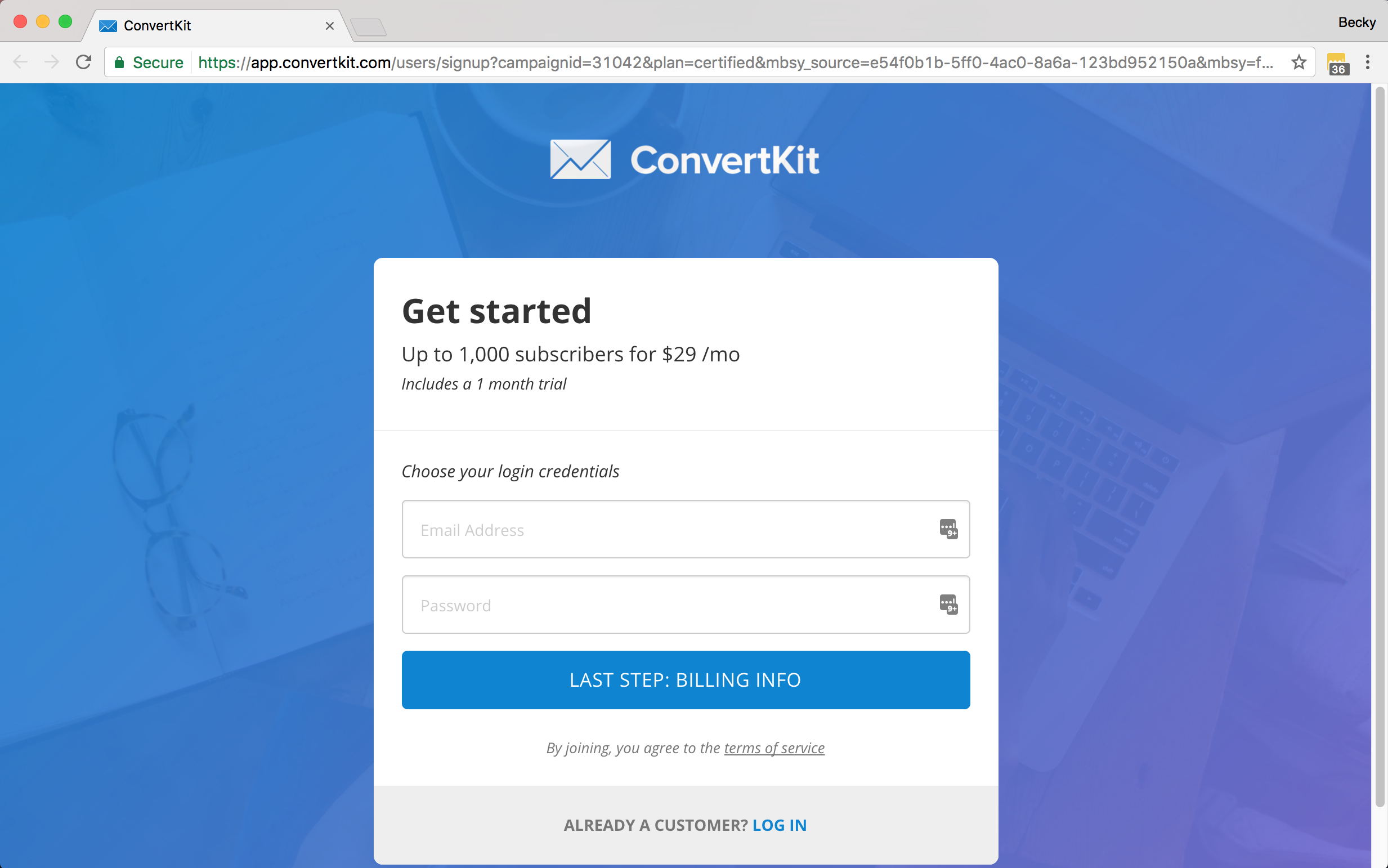Click Last Step: Billing Info button
This screenshot has height=868, width=1388.
coord(686,679)
